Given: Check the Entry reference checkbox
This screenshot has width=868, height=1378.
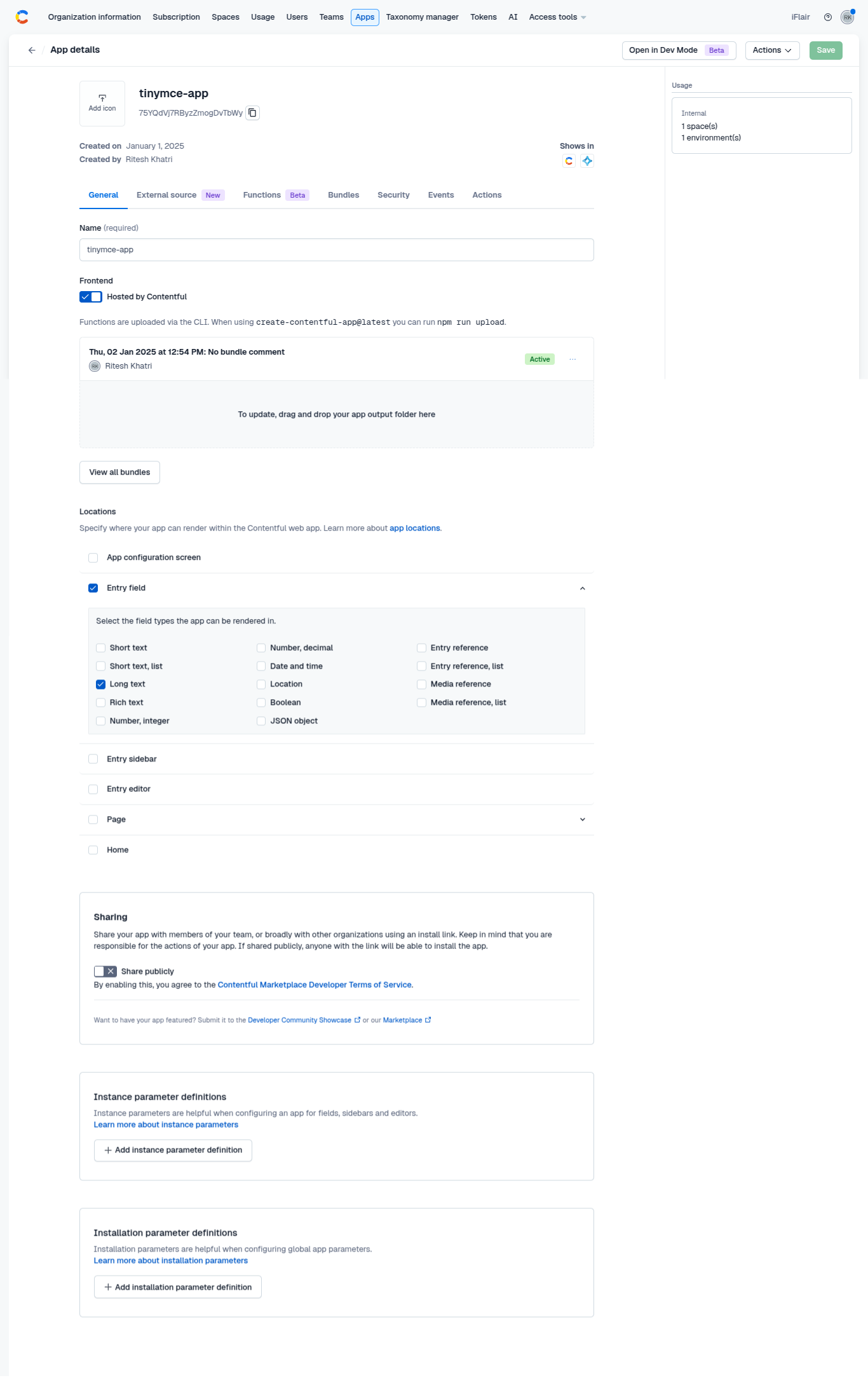Looking at the screenshot, I should (421, 648).
